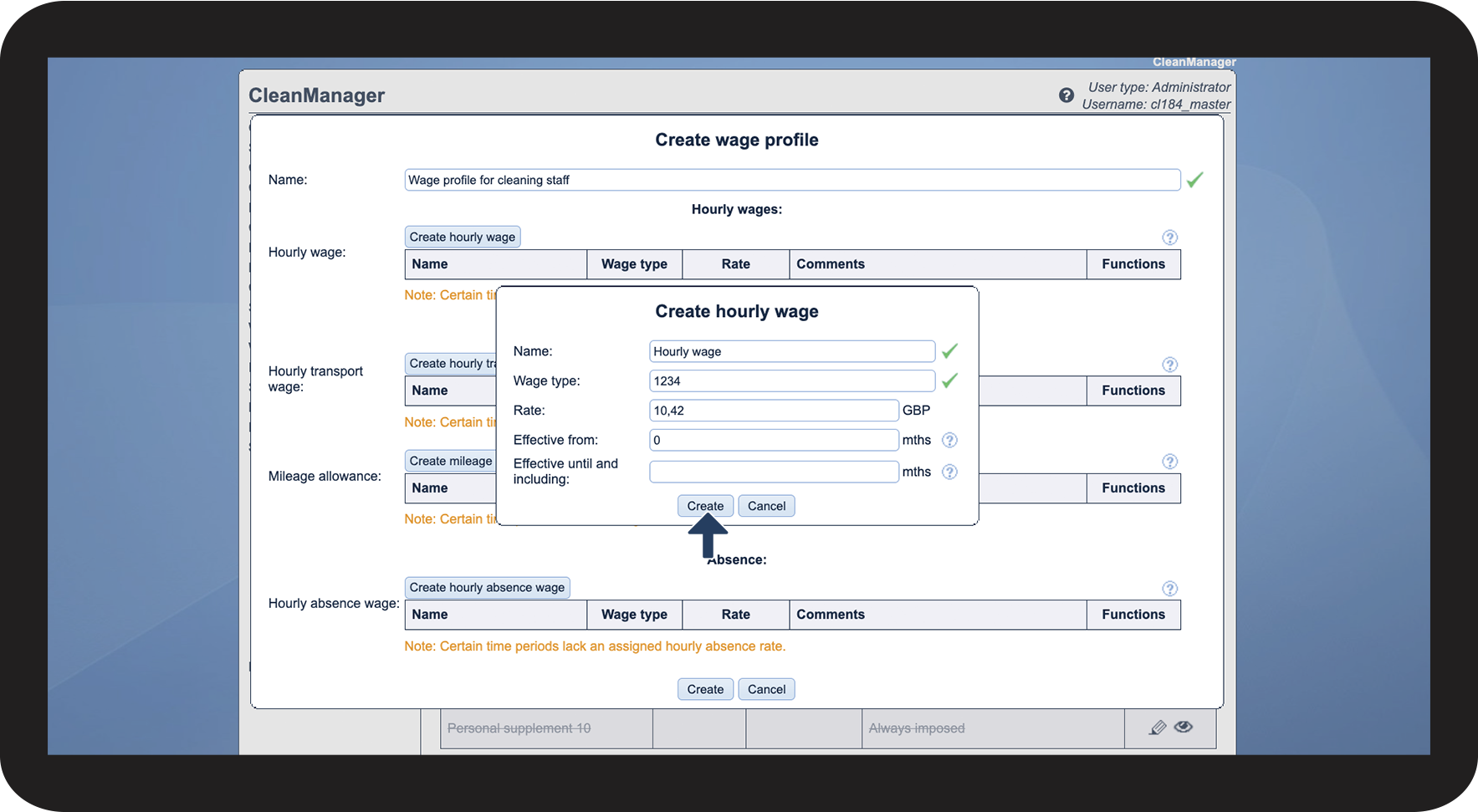Cancel the Create hourly wage dialog
The width and height of the screenshot is (1478, 812).
(x=766, y=506)
